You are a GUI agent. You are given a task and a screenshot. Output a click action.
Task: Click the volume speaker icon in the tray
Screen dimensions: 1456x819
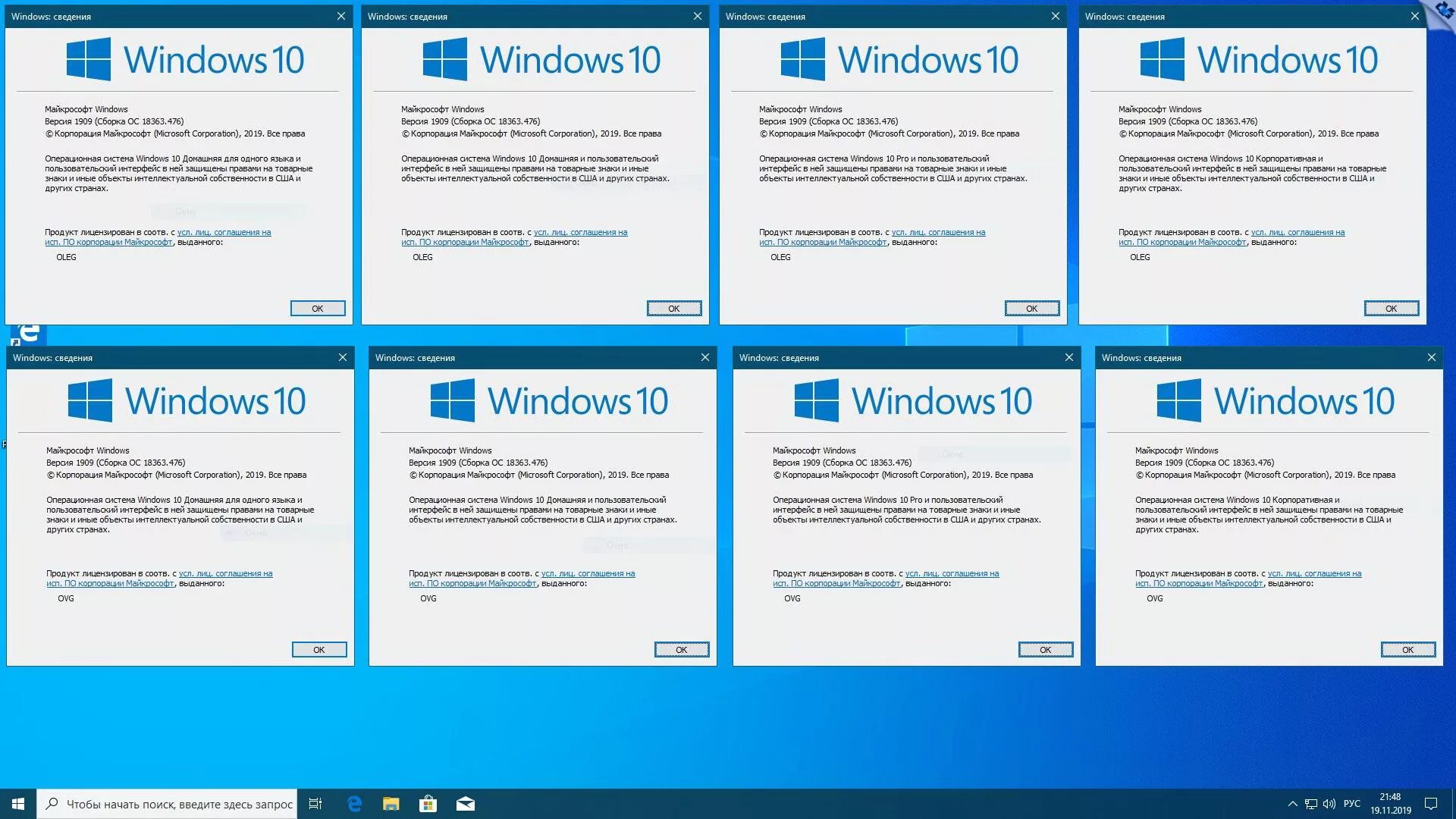click(x=1329, y=803)
